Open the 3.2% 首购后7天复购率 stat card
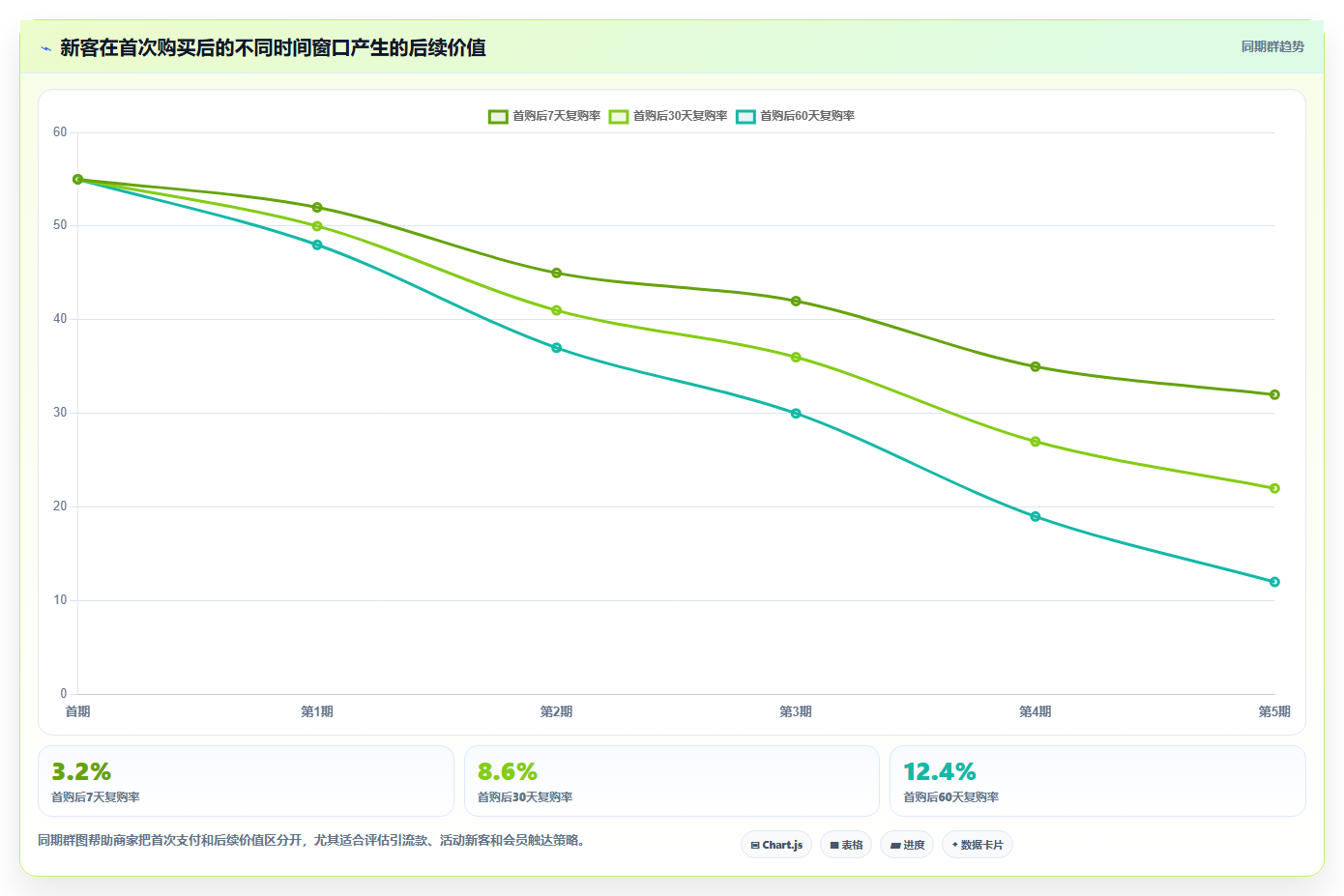1344x896 pixels. click(x=246, y=781)
